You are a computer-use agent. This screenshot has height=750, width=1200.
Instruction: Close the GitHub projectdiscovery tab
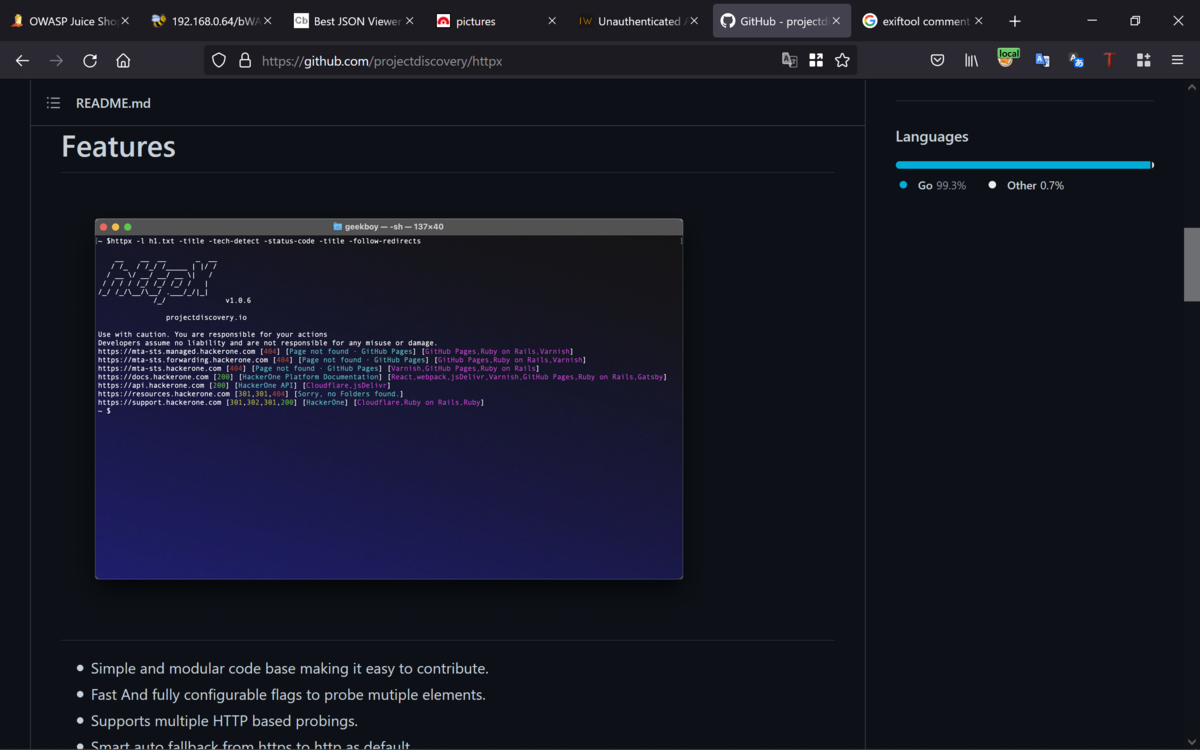point(837,21)
